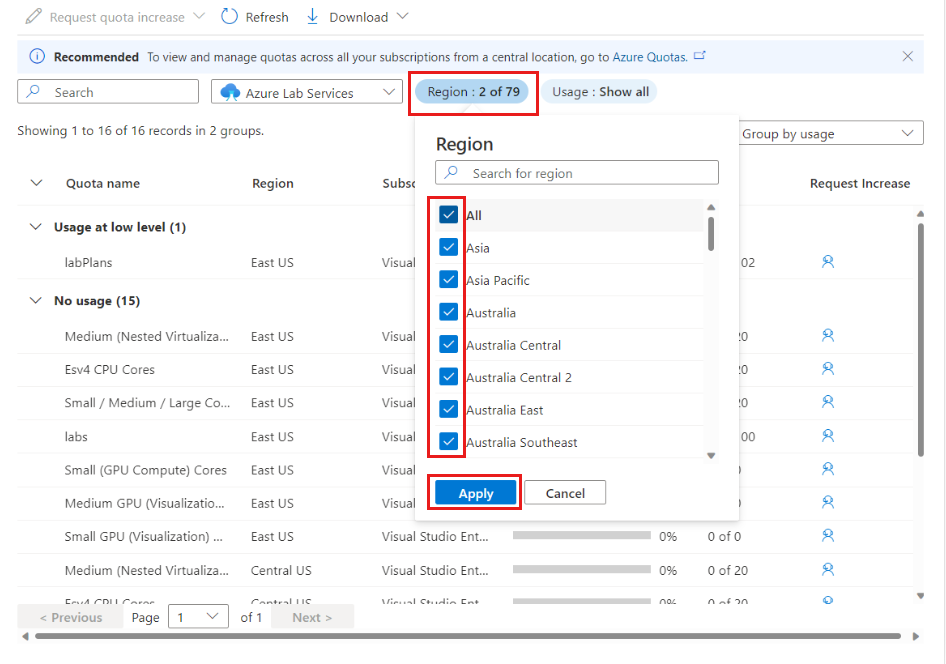
Task: Uncheck the All regions checkbox
Action: point(448,215)
